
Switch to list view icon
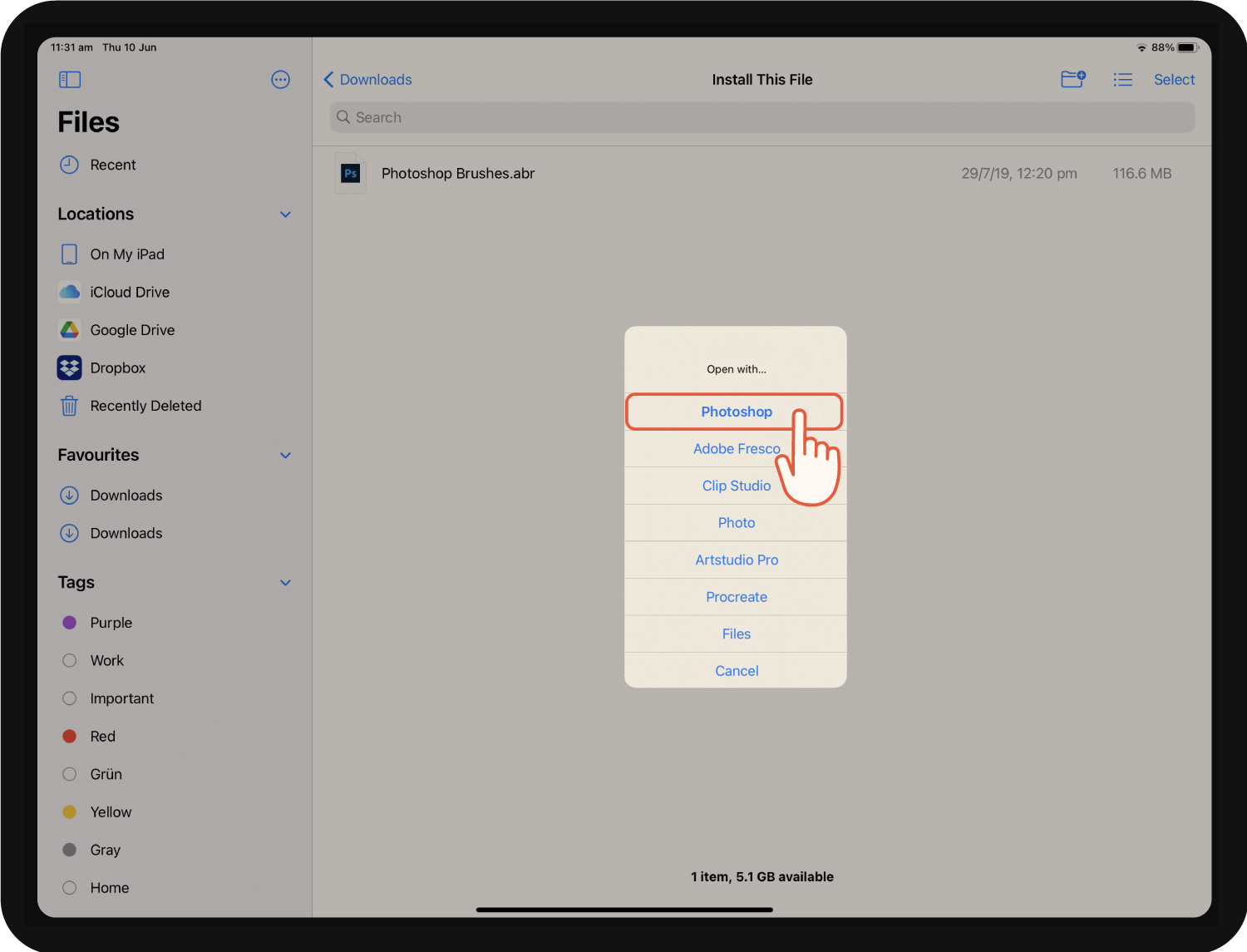1123,80
